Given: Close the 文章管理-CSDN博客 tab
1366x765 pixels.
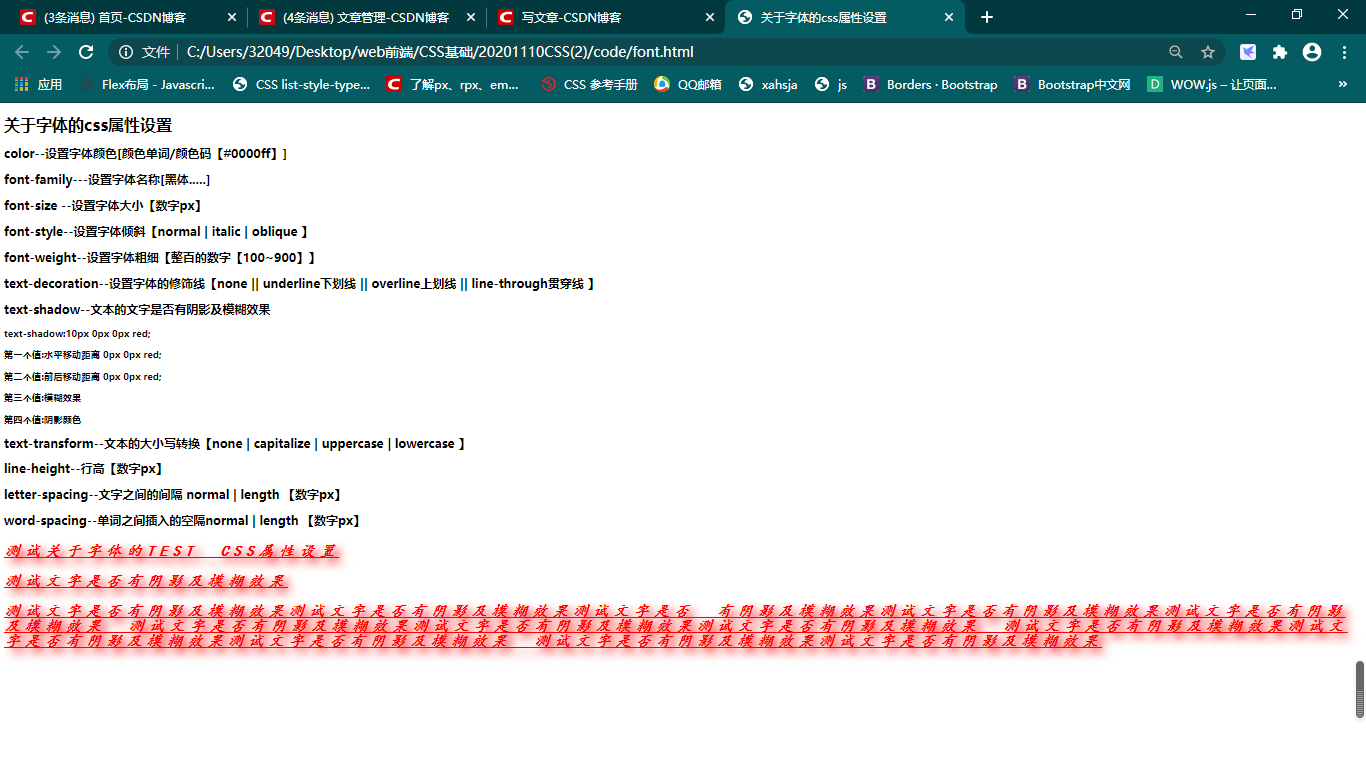Looking at the screenshot, I should [471, 18].
